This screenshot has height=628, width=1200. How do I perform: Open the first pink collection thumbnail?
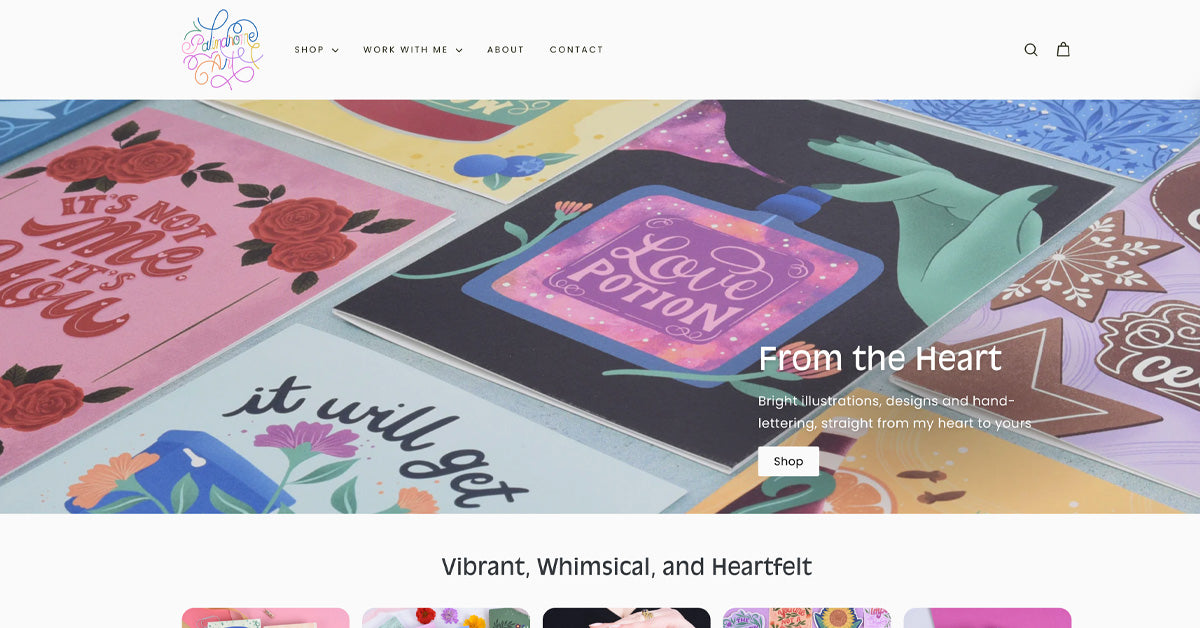tap(266, 618)
